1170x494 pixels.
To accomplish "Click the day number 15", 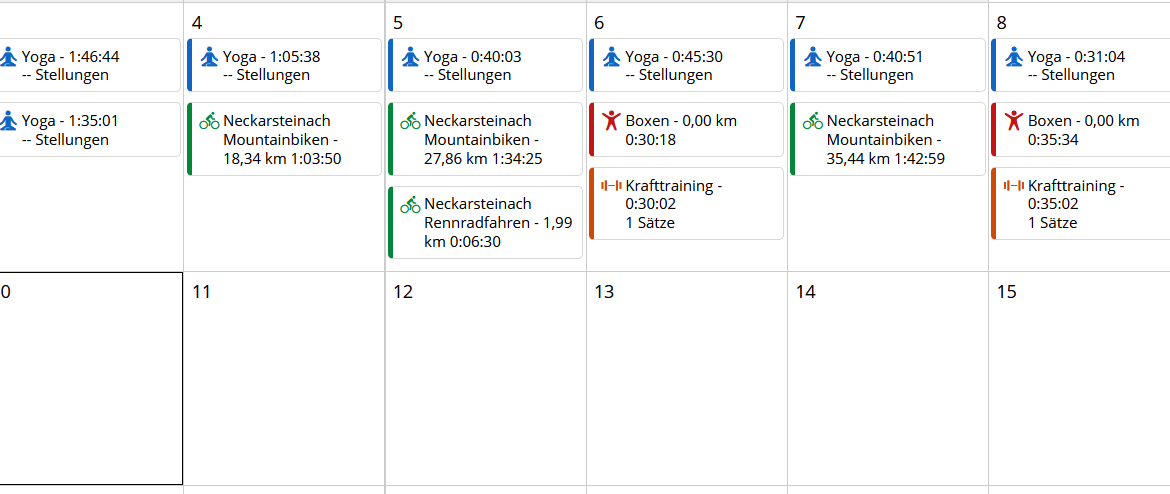I will click(x=1006, y=292).
